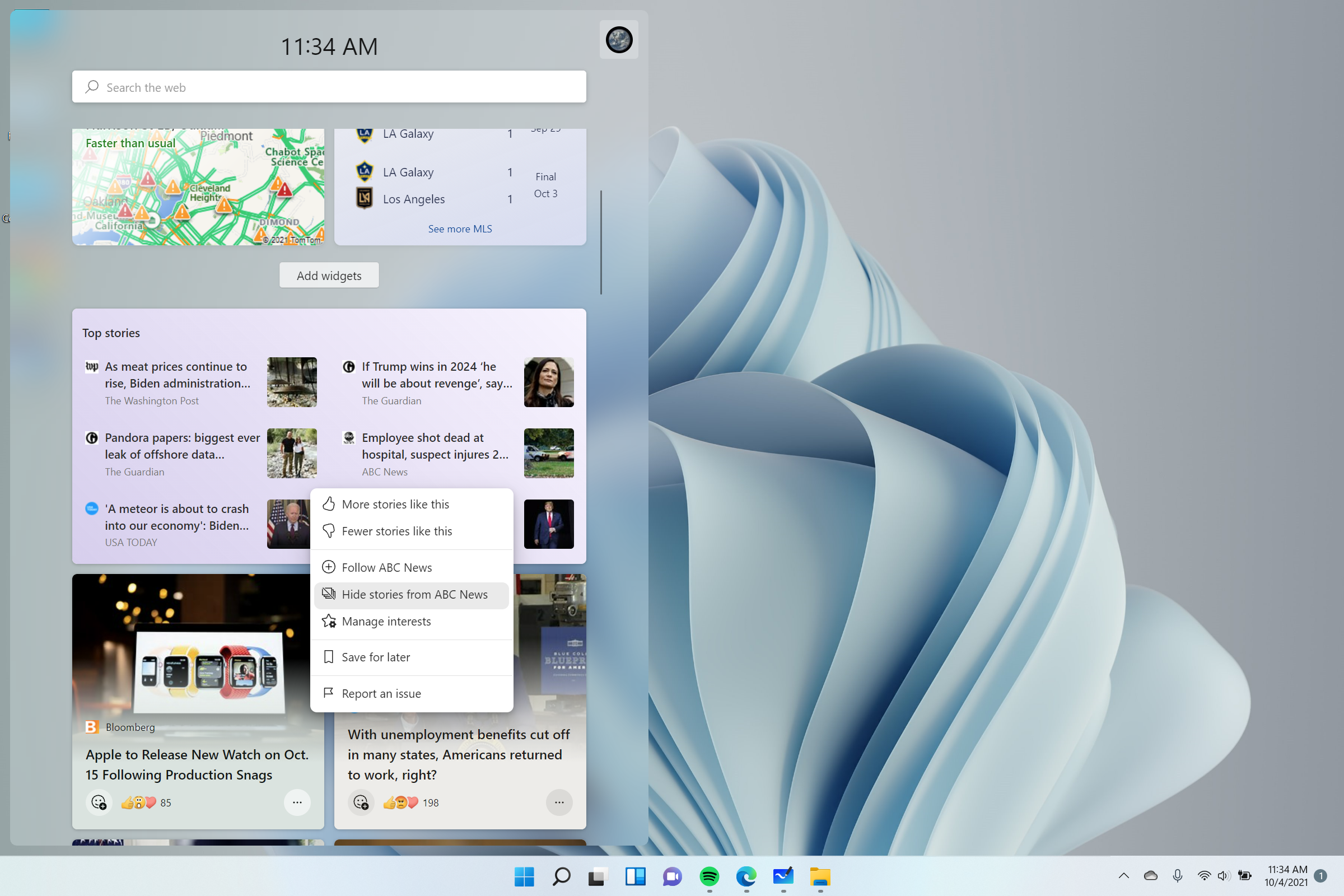
Task: Open the user profile avatar in widgets panel
Action: point(619,40)
